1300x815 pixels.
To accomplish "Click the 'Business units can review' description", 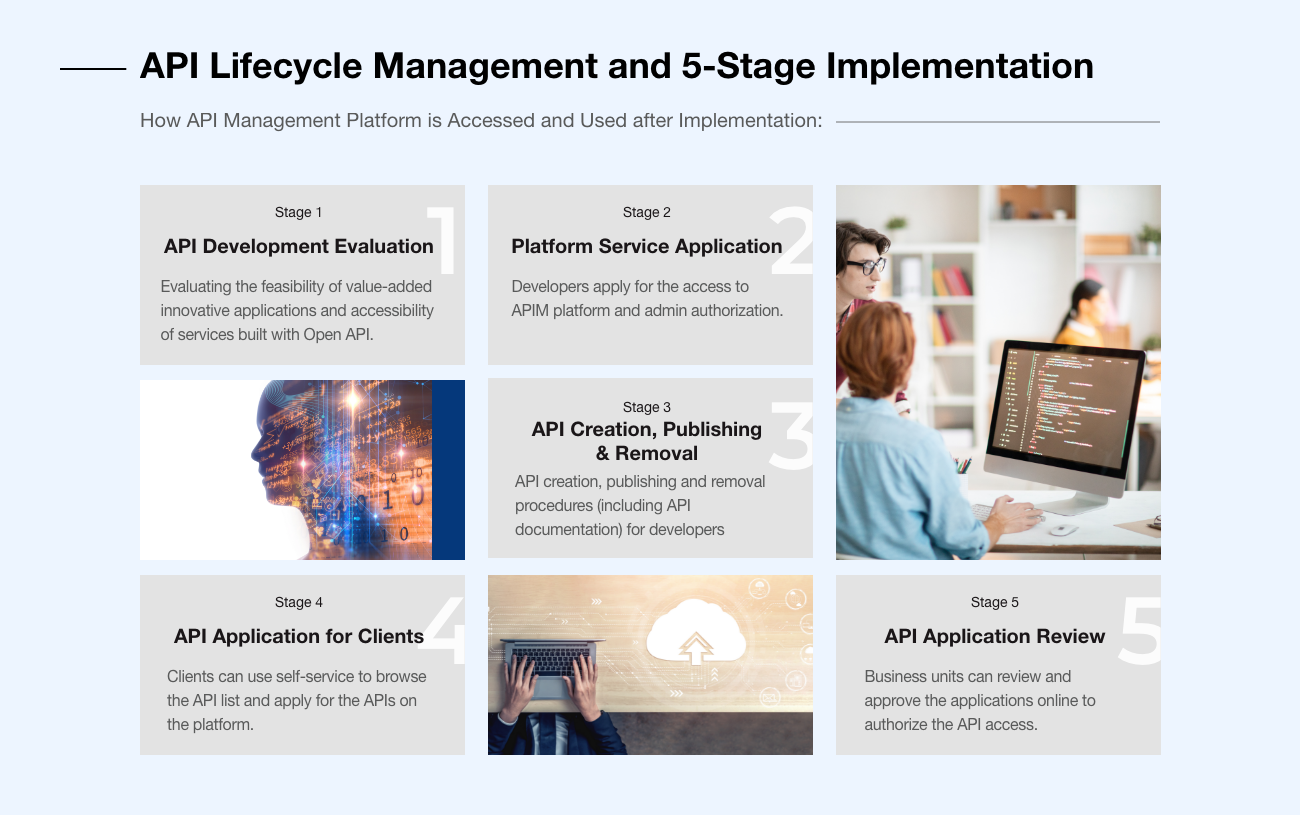I will click(980, 700).
